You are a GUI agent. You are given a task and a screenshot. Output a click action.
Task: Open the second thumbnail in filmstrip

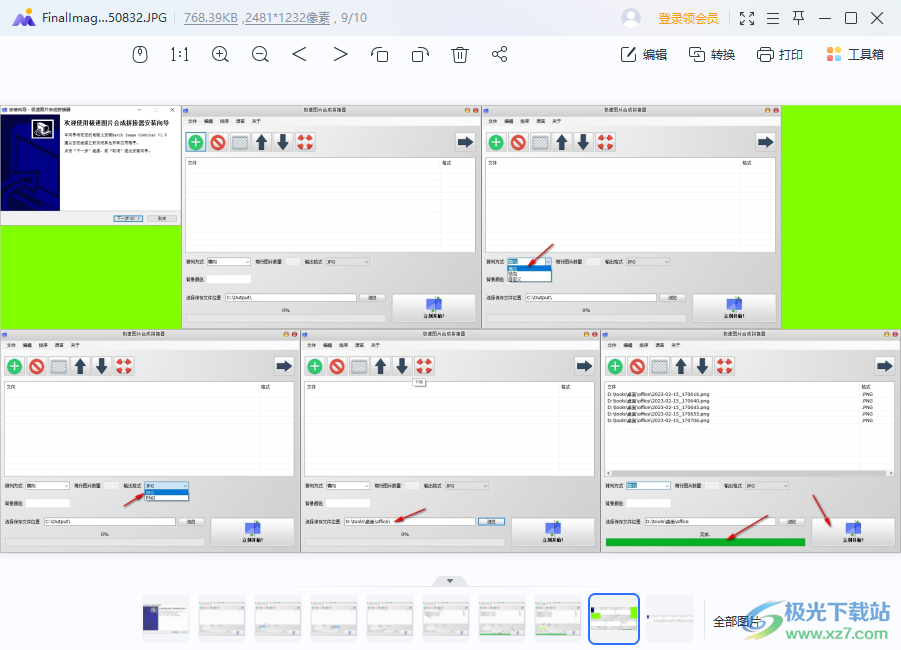pyautogui.click(x=222, y=619)
